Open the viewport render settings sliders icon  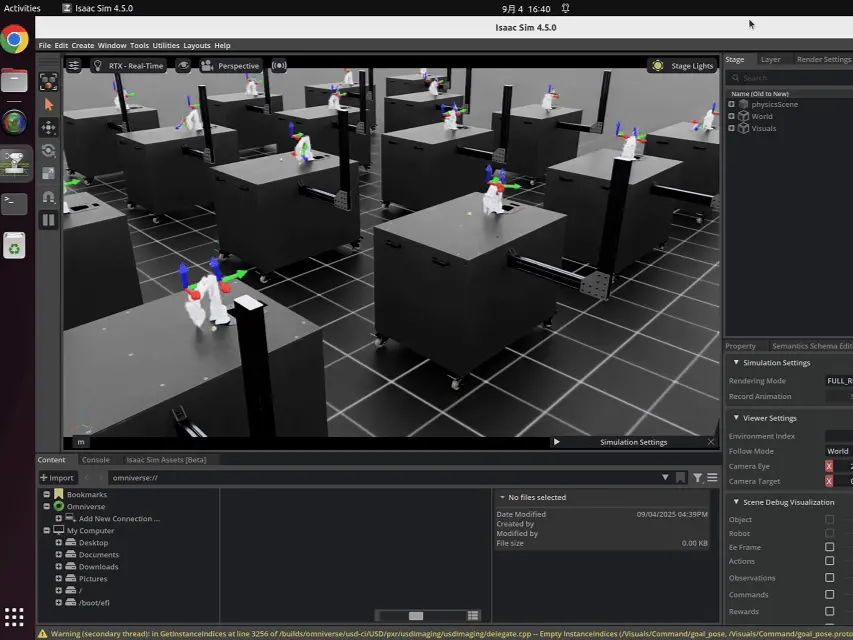(x=74, y=65)
